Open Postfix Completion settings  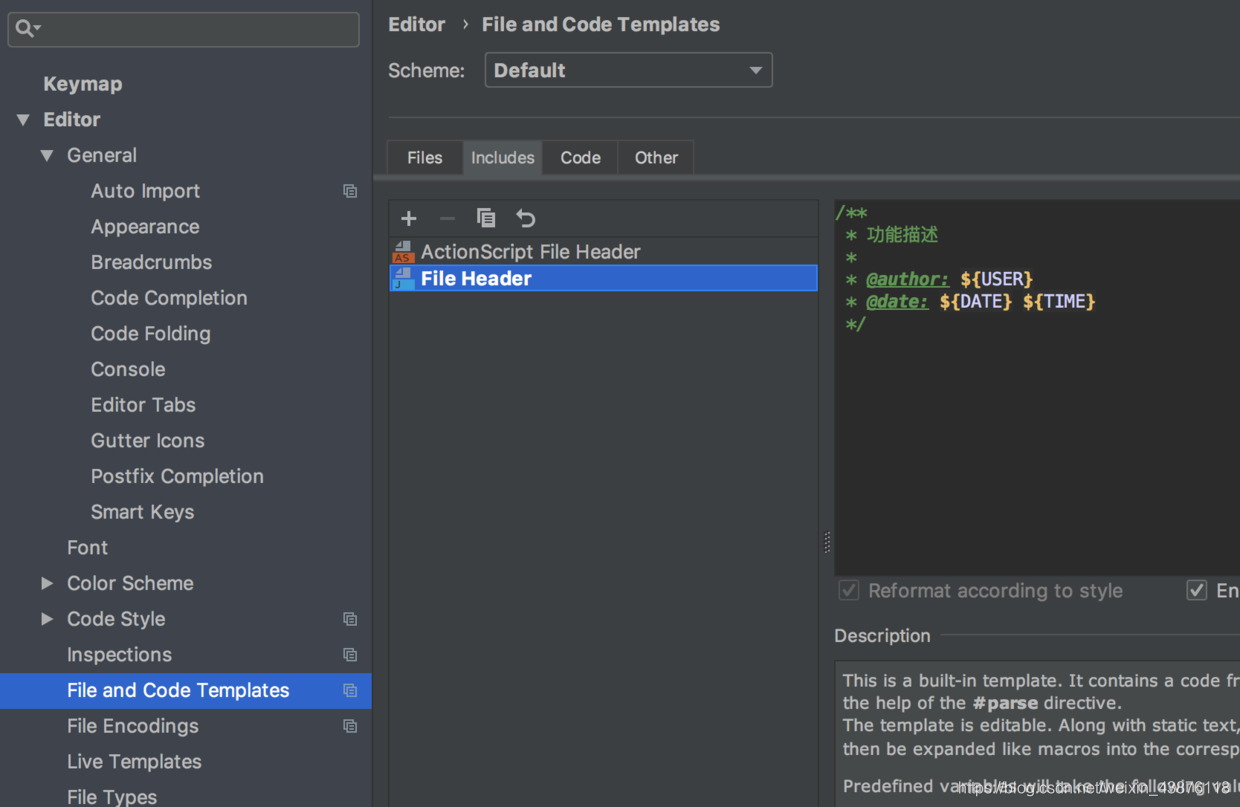coord(177,476)
